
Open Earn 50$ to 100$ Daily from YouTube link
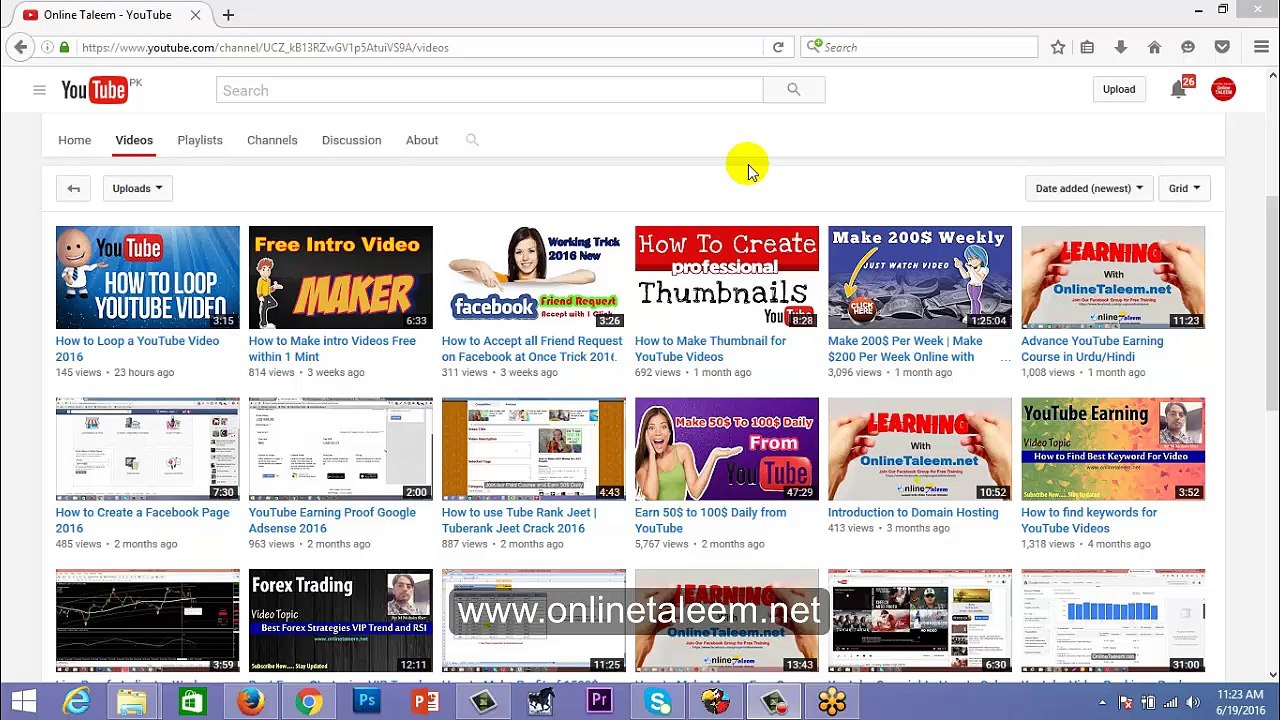pos(710,520)
